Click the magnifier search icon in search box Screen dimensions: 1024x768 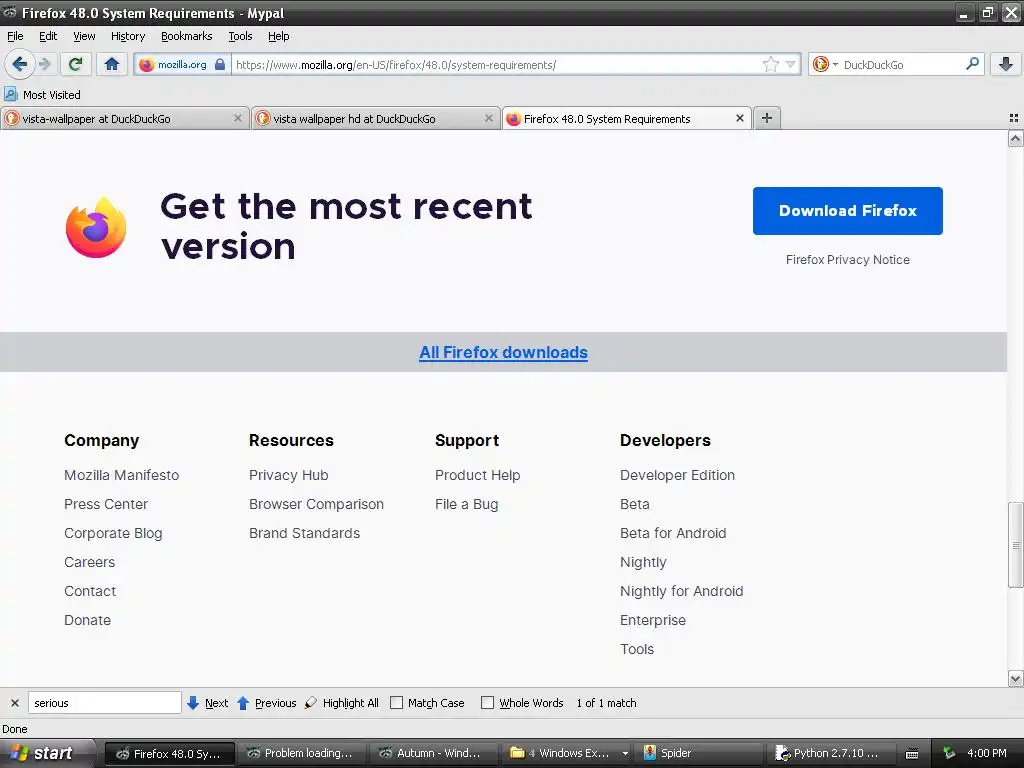972,64
